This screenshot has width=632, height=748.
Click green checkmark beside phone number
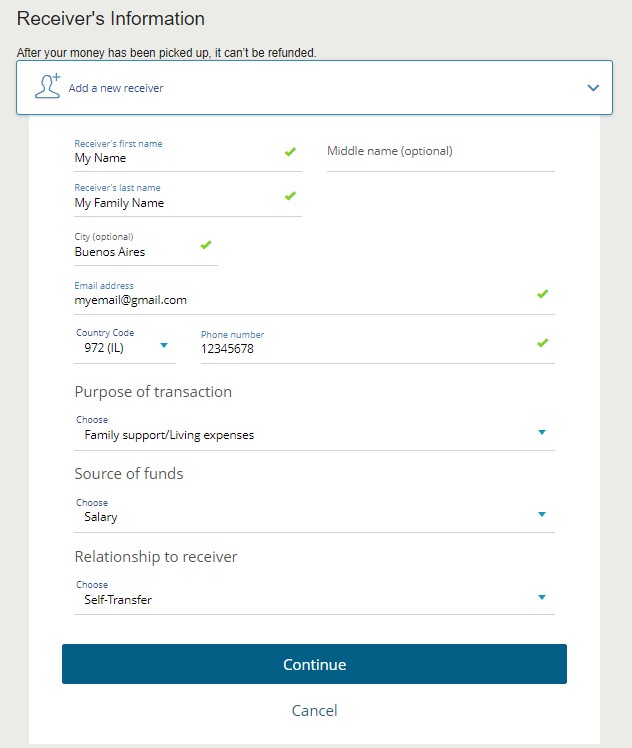[x=542, y=343]
